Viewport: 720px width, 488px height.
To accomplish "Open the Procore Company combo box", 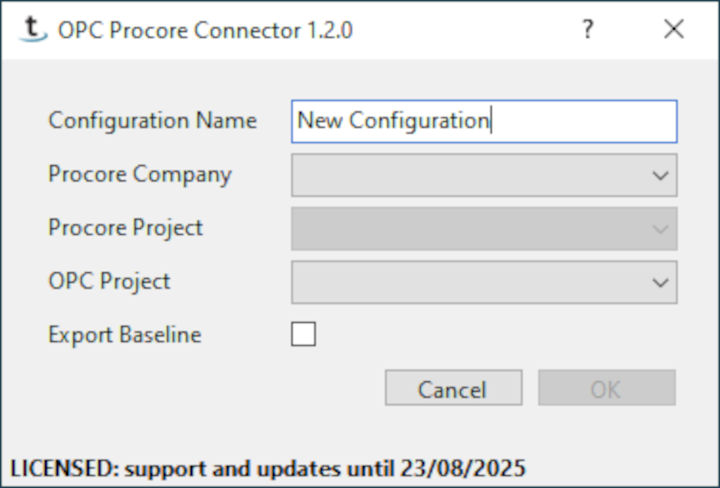I will [x=484, y=175].
